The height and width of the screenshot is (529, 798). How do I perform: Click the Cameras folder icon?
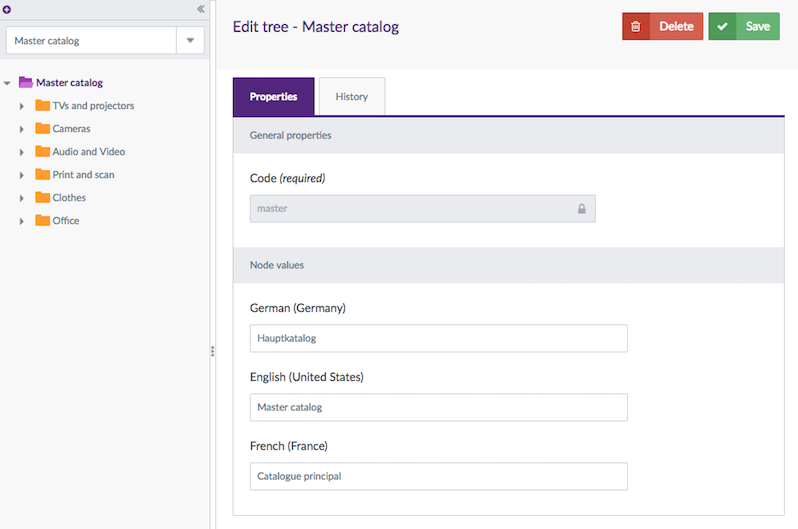42,129
